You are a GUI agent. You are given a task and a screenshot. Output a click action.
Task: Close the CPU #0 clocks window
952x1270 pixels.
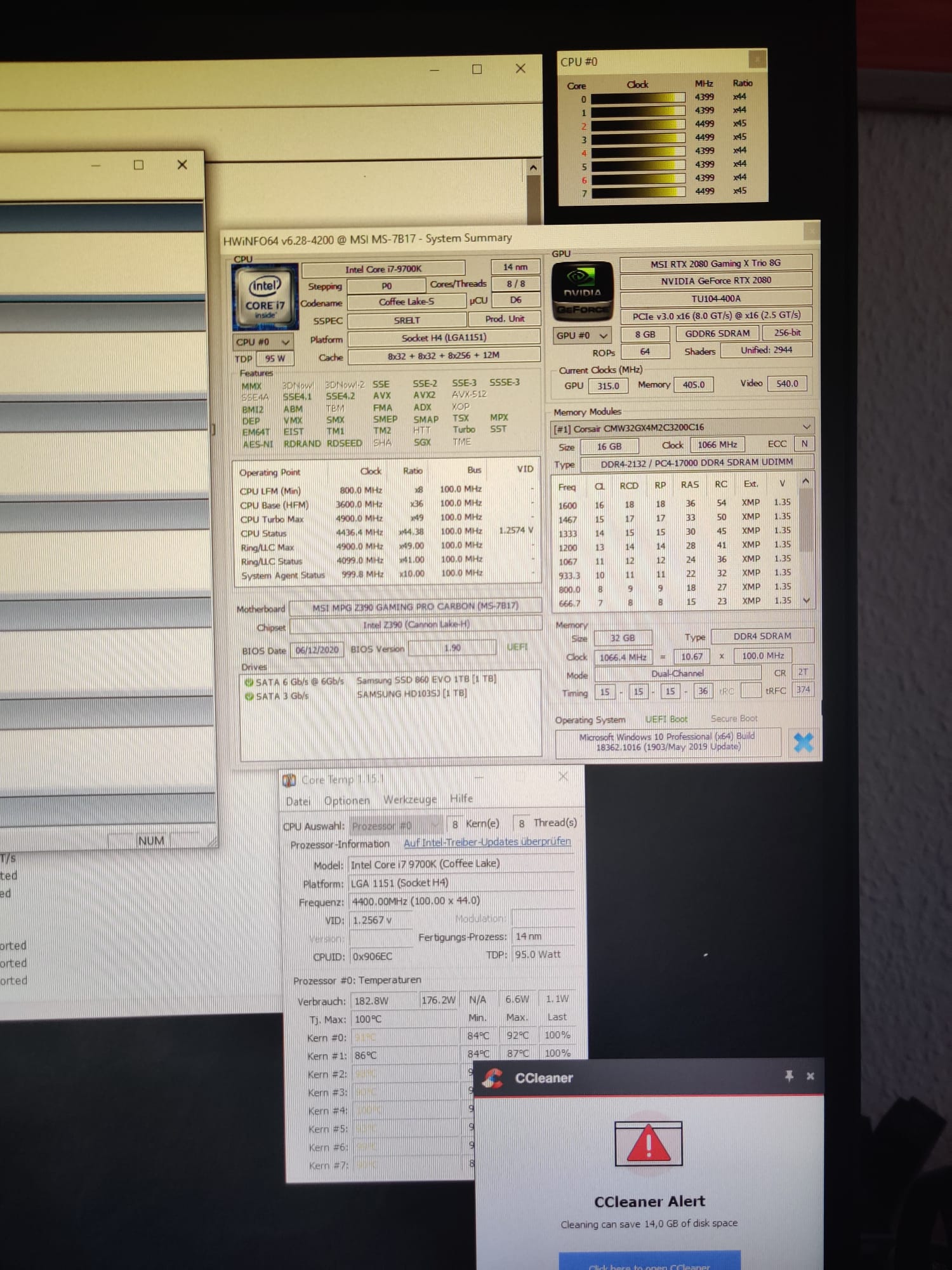757,60
